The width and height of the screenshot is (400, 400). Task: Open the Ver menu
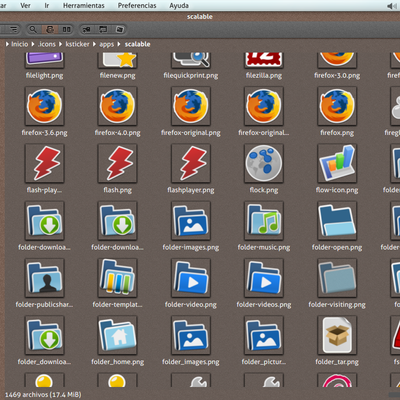tap(25, 5)
